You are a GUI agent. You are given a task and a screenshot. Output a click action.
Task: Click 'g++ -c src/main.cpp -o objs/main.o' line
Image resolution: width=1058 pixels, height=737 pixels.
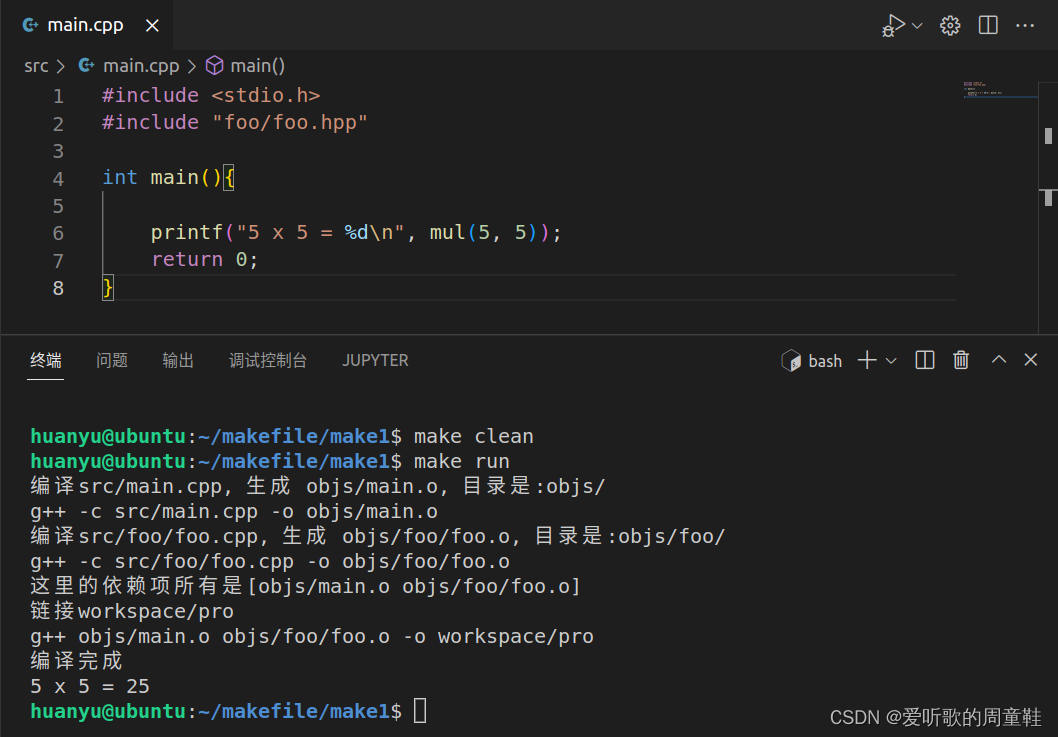(x=234, y=512)
